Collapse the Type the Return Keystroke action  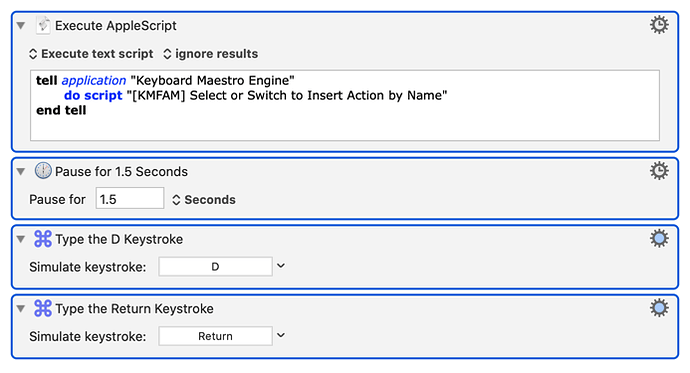21,309
